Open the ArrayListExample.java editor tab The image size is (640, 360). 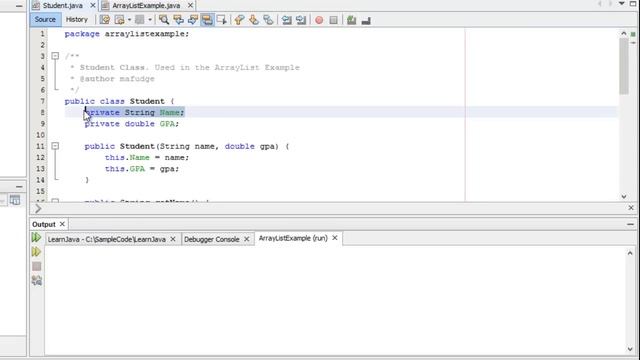pyautogui.click(x=146, y=6)
